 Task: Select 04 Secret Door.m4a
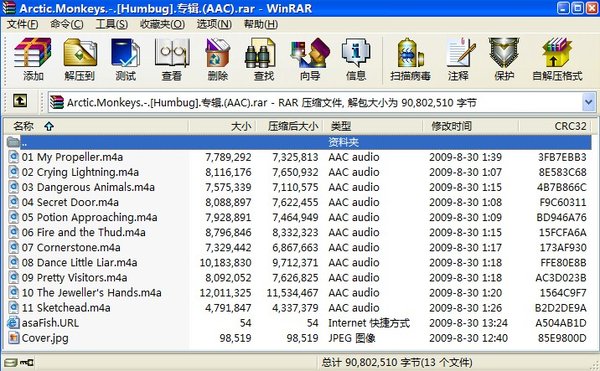point(70,202)
